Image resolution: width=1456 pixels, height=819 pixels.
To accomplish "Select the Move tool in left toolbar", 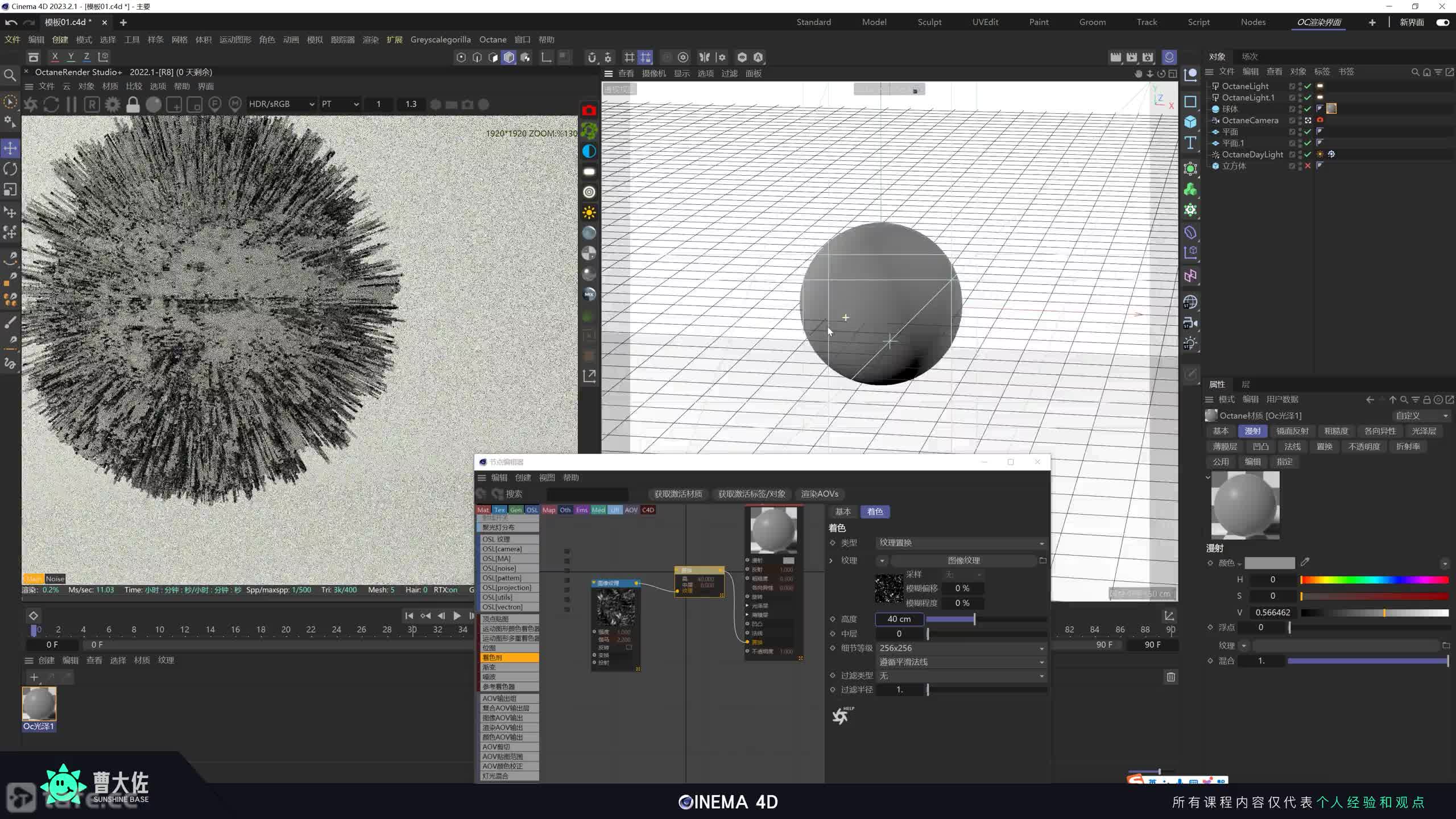I will 10,148.
